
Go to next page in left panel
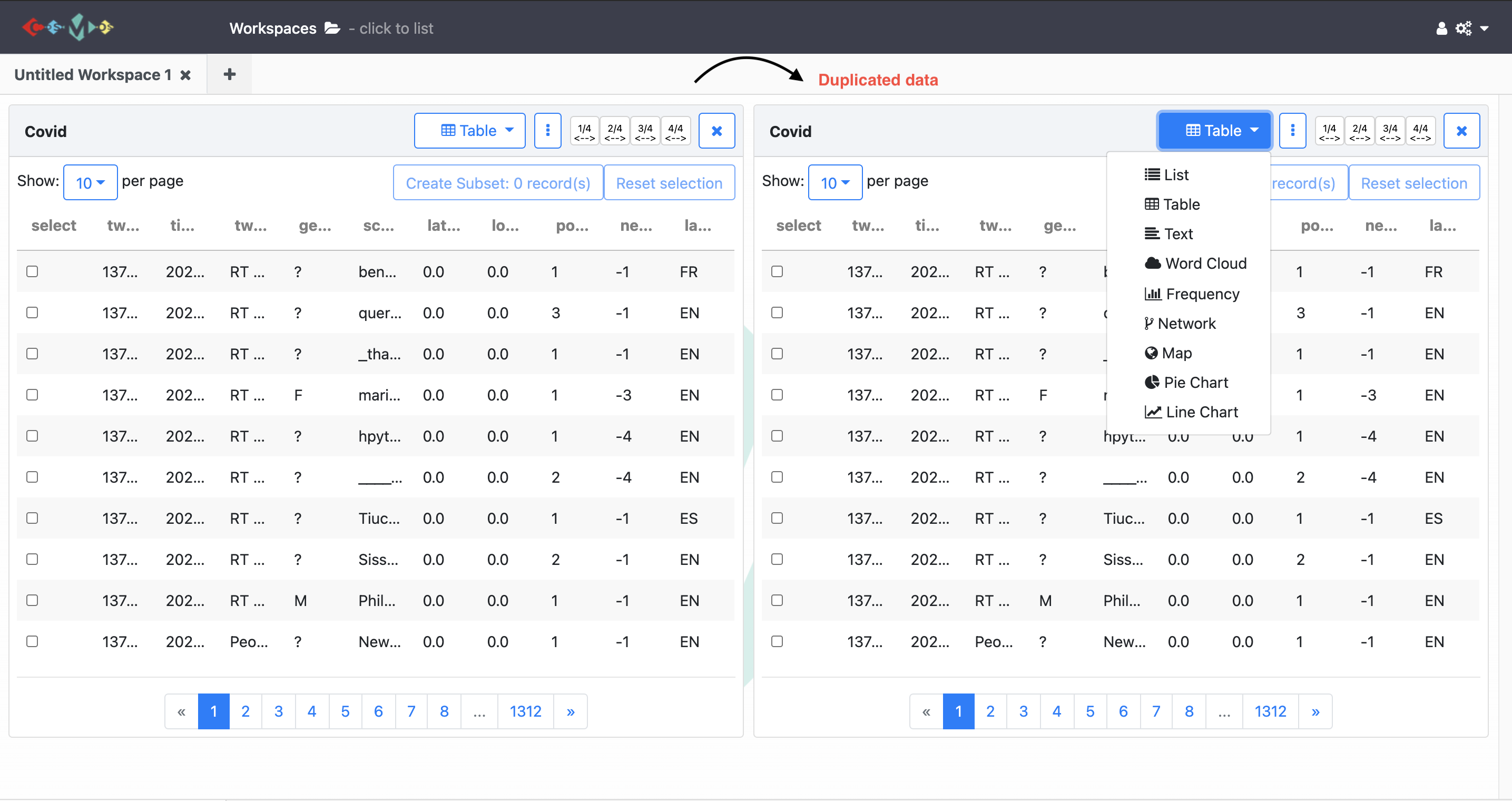coord(571,711)
